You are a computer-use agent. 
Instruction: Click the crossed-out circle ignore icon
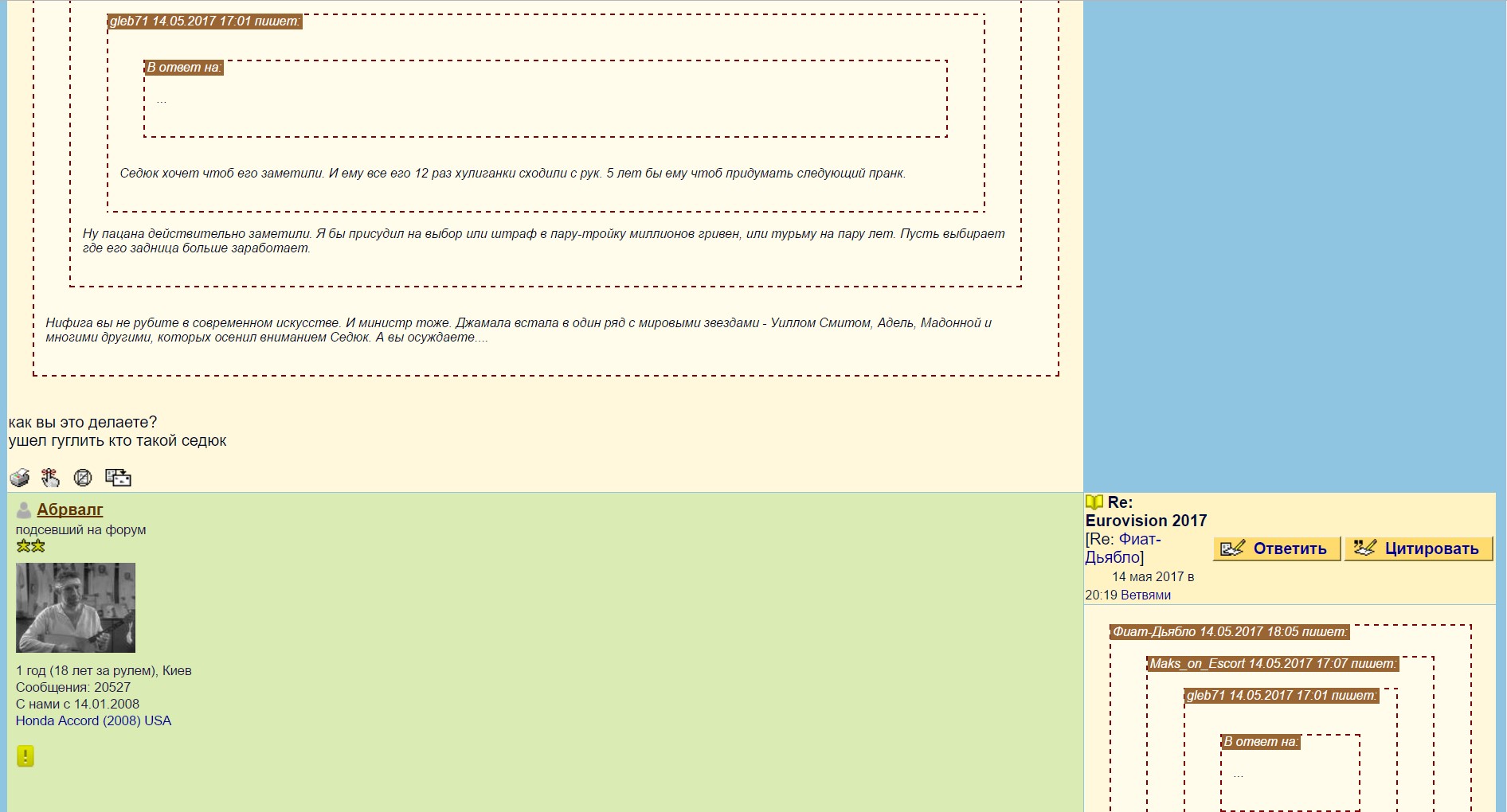click(83, 478)
